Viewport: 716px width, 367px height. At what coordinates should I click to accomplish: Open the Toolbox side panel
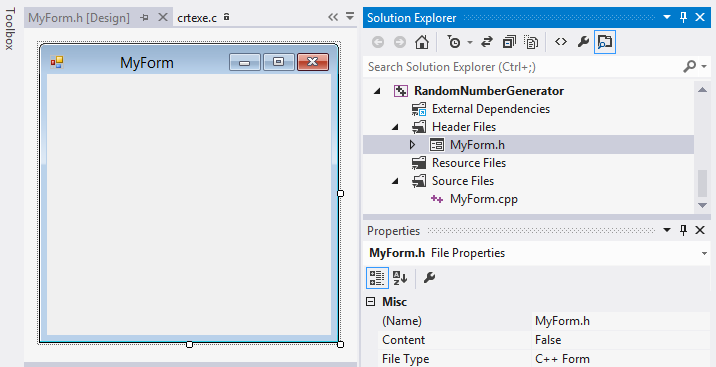(10, 28)
